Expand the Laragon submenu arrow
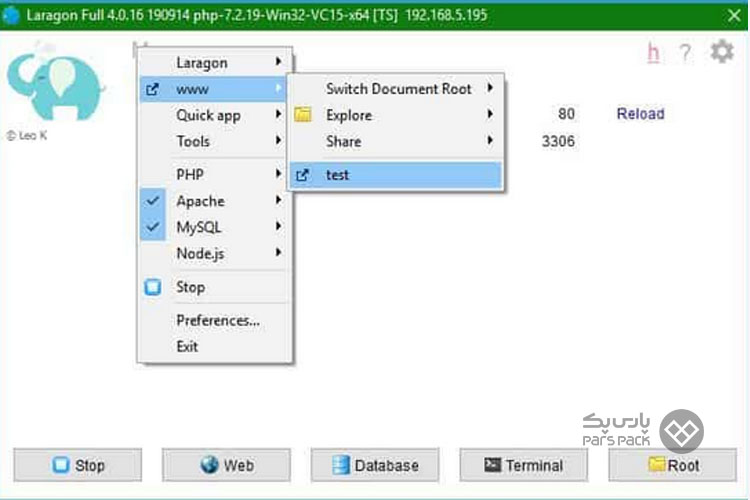The height and width of the screenshot is (500, 750). click(x=278, y=62)
